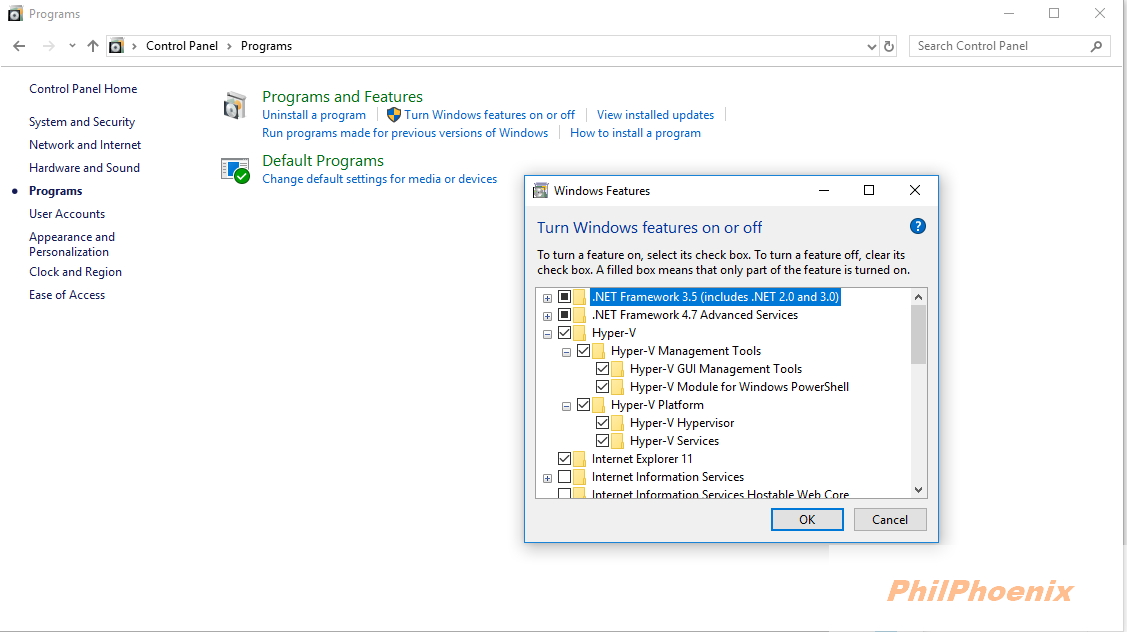The height and width of the screenshot is (632, 1127).
Task: Click the Programs window title icon
Action: click(15, 14)
